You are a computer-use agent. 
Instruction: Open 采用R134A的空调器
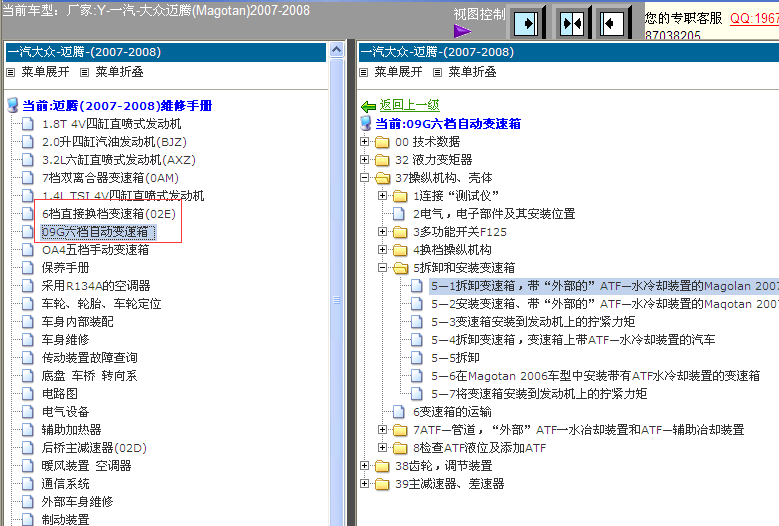96,286
